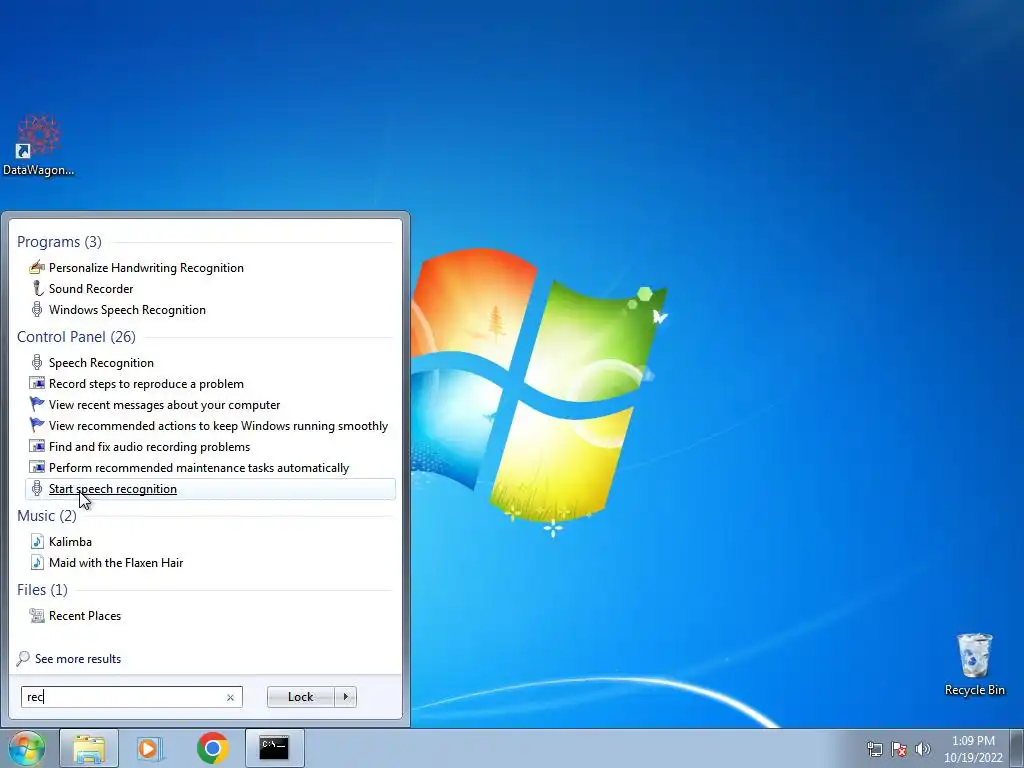Viewport: 1024px width, 768px height.
Task: Click Start speech recognition result
Action: [x=210, y=488]
